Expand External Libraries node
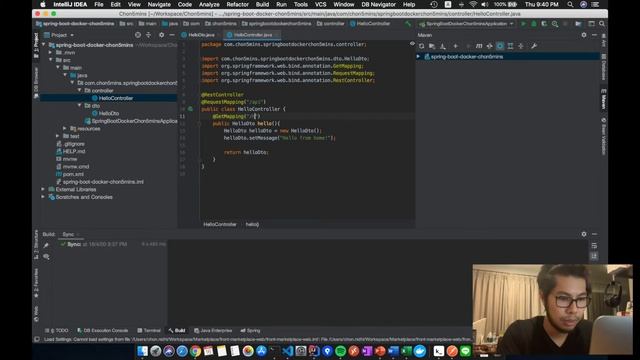This screenshot has height=360, width=640. 43,189
